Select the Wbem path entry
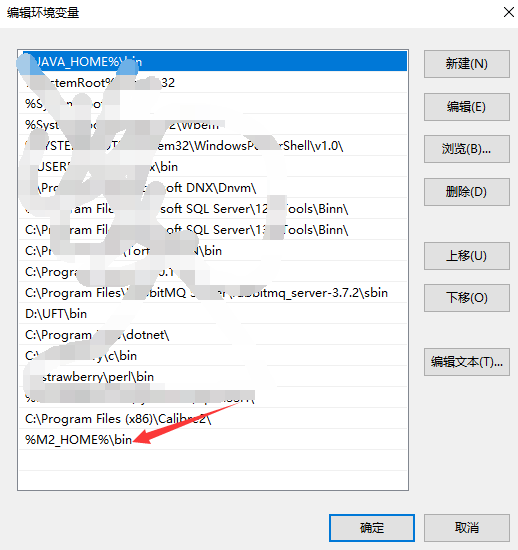This screenshot has width=518, height=550. [x=213, y=125]
